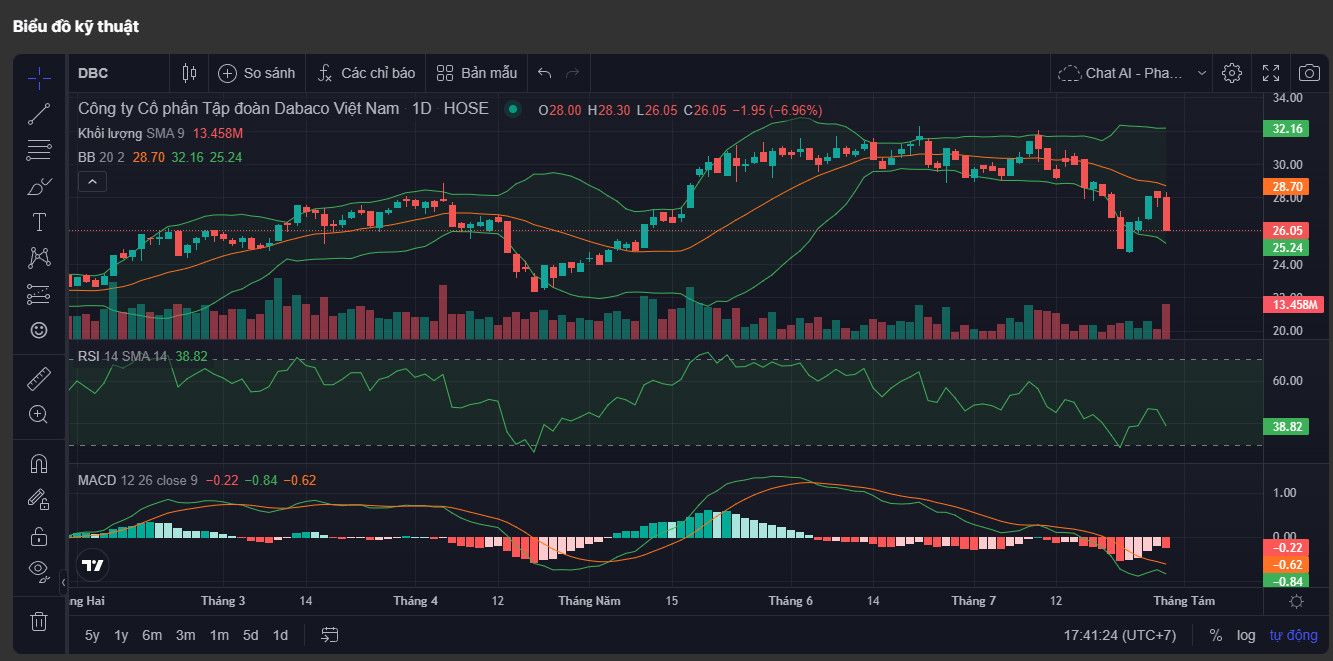The height and width of the screenshot is (661, 1333).
Task: Click the clock time 17:41:24 (UTC+7)
Action: pos(1120,635)
